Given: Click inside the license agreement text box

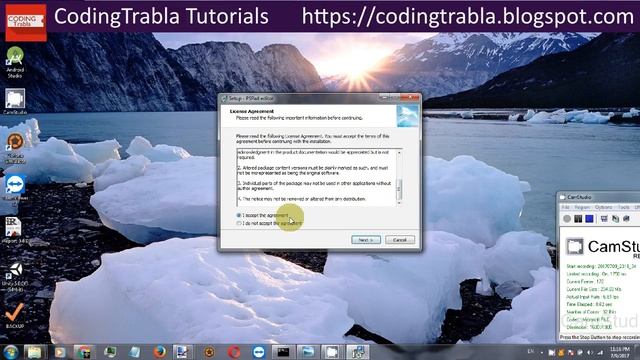Looking at the screenshot, I should 316,177.
